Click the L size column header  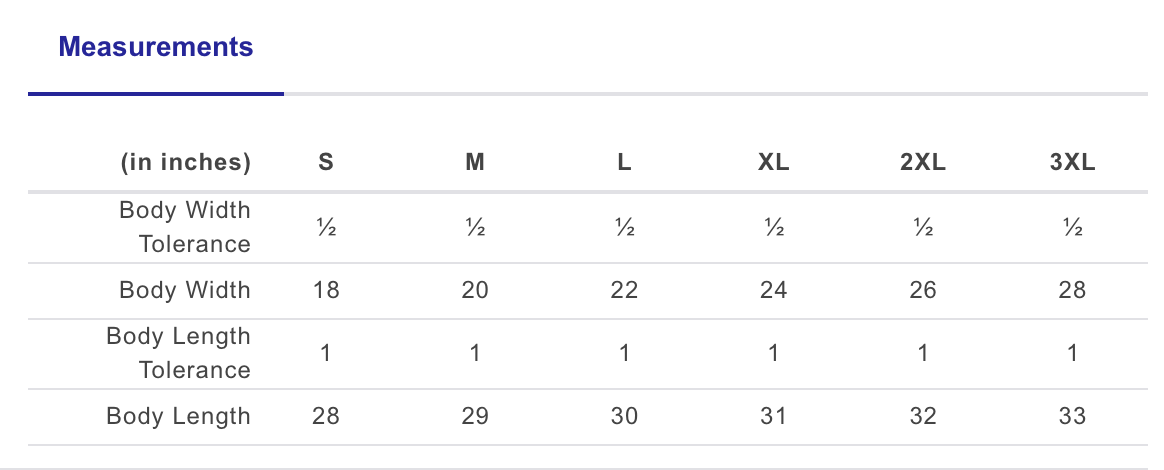[624, 163]
